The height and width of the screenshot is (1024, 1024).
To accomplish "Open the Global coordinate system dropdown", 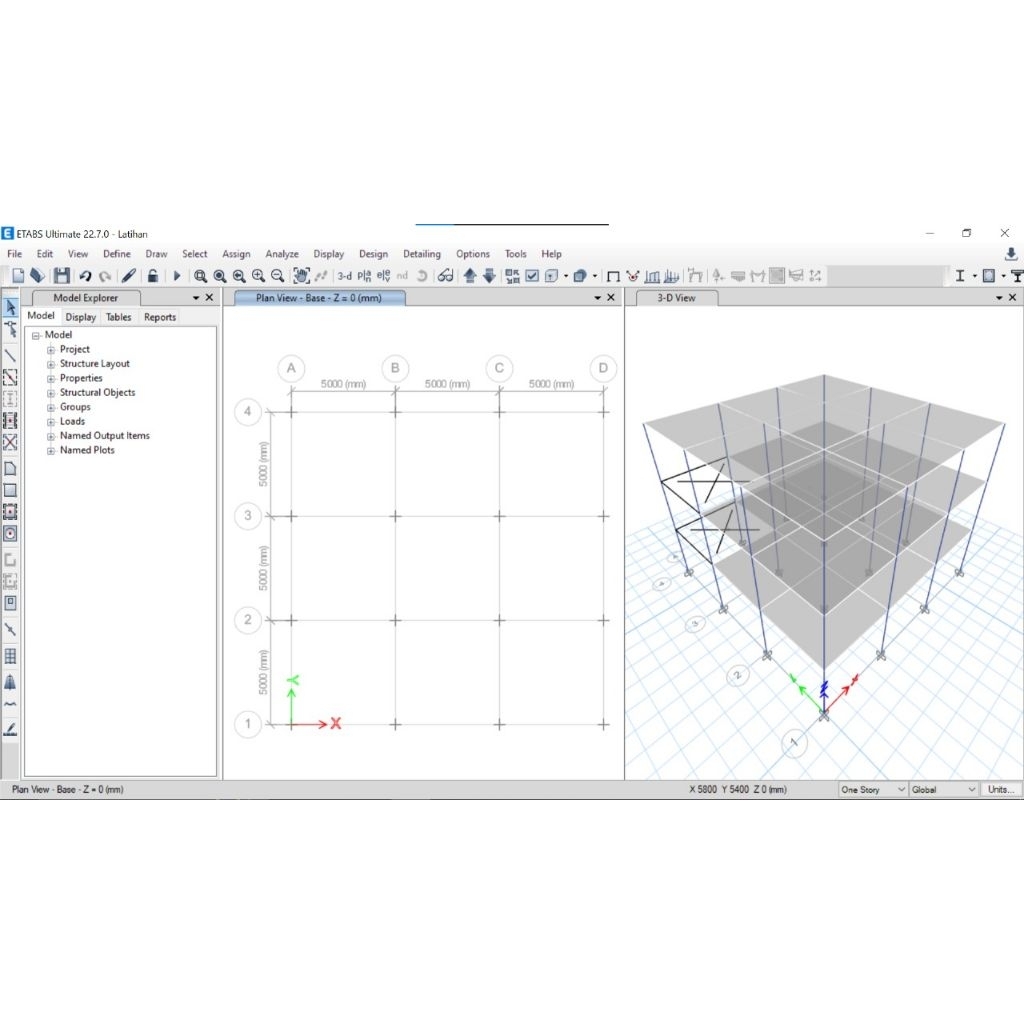I will coord(944,789).
